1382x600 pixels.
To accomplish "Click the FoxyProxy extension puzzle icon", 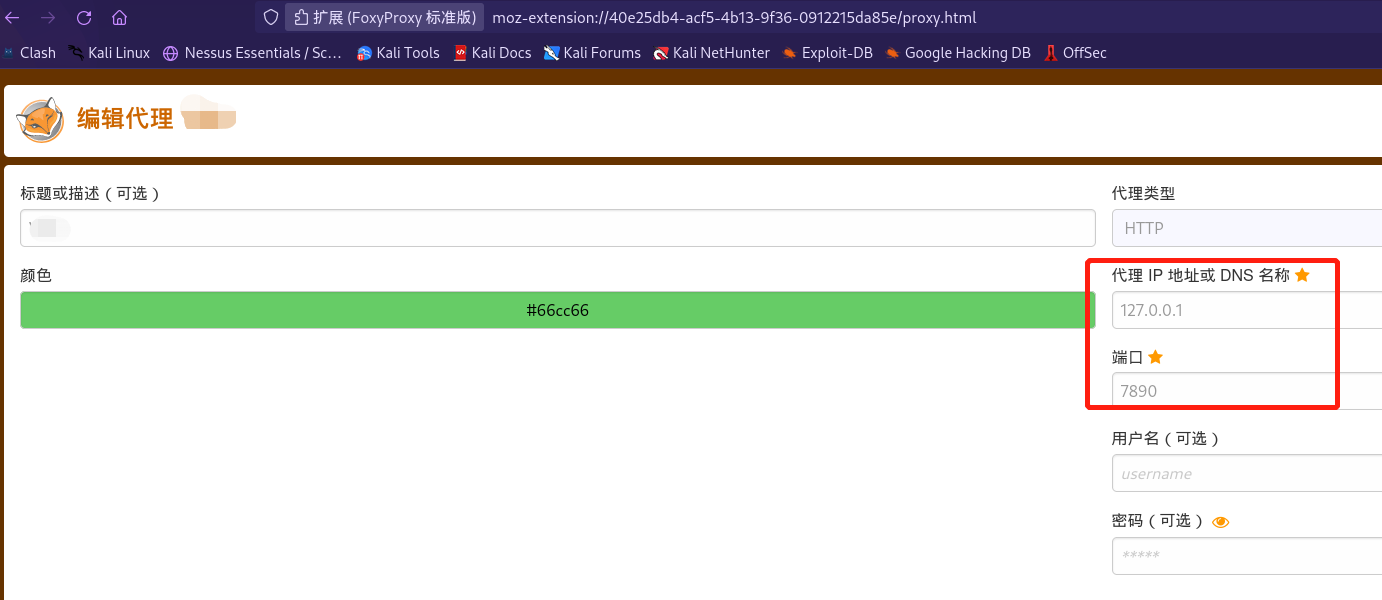I will pos(301,18).
